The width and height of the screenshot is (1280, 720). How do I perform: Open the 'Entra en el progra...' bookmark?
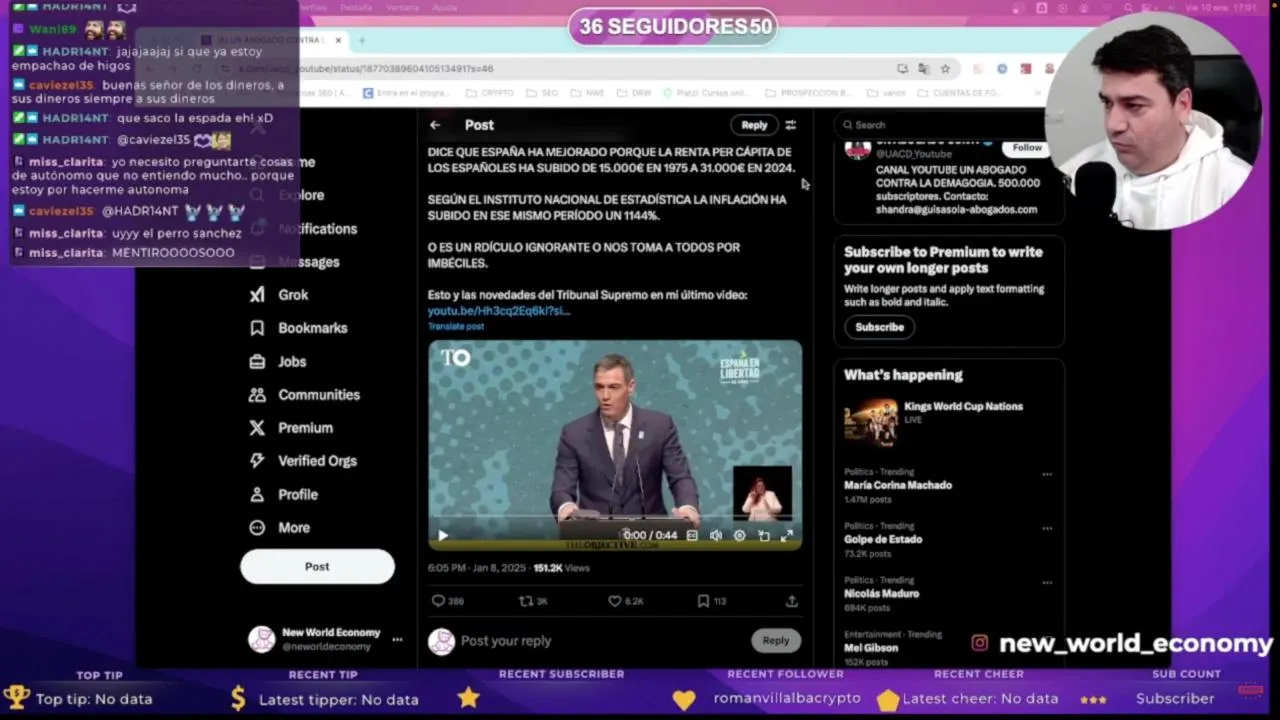coord(406,93)
